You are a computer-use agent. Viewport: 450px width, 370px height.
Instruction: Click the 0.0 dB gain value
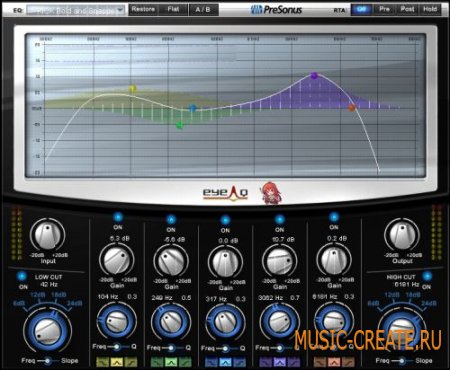coord(228,241)
